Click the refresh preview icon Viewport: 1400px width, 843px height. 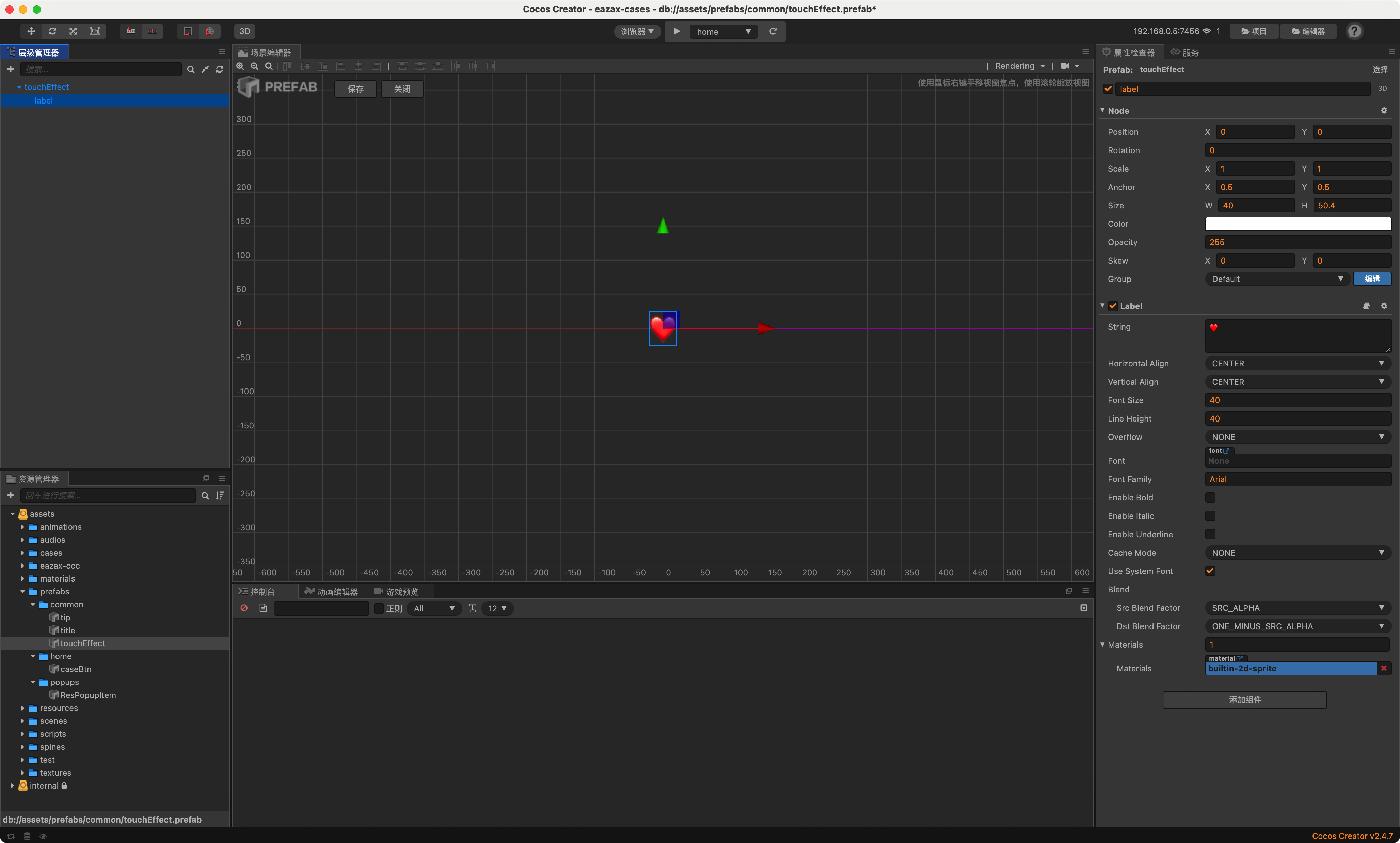tap(773, 31)
